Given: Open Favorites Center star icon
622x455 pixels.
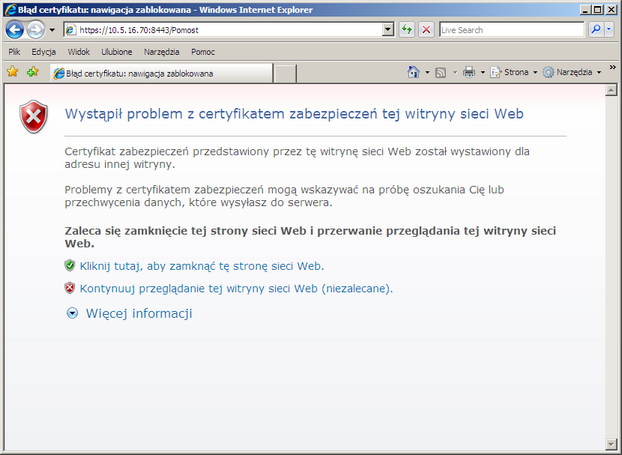Looking at the screenshot, I should pos(13,72).
